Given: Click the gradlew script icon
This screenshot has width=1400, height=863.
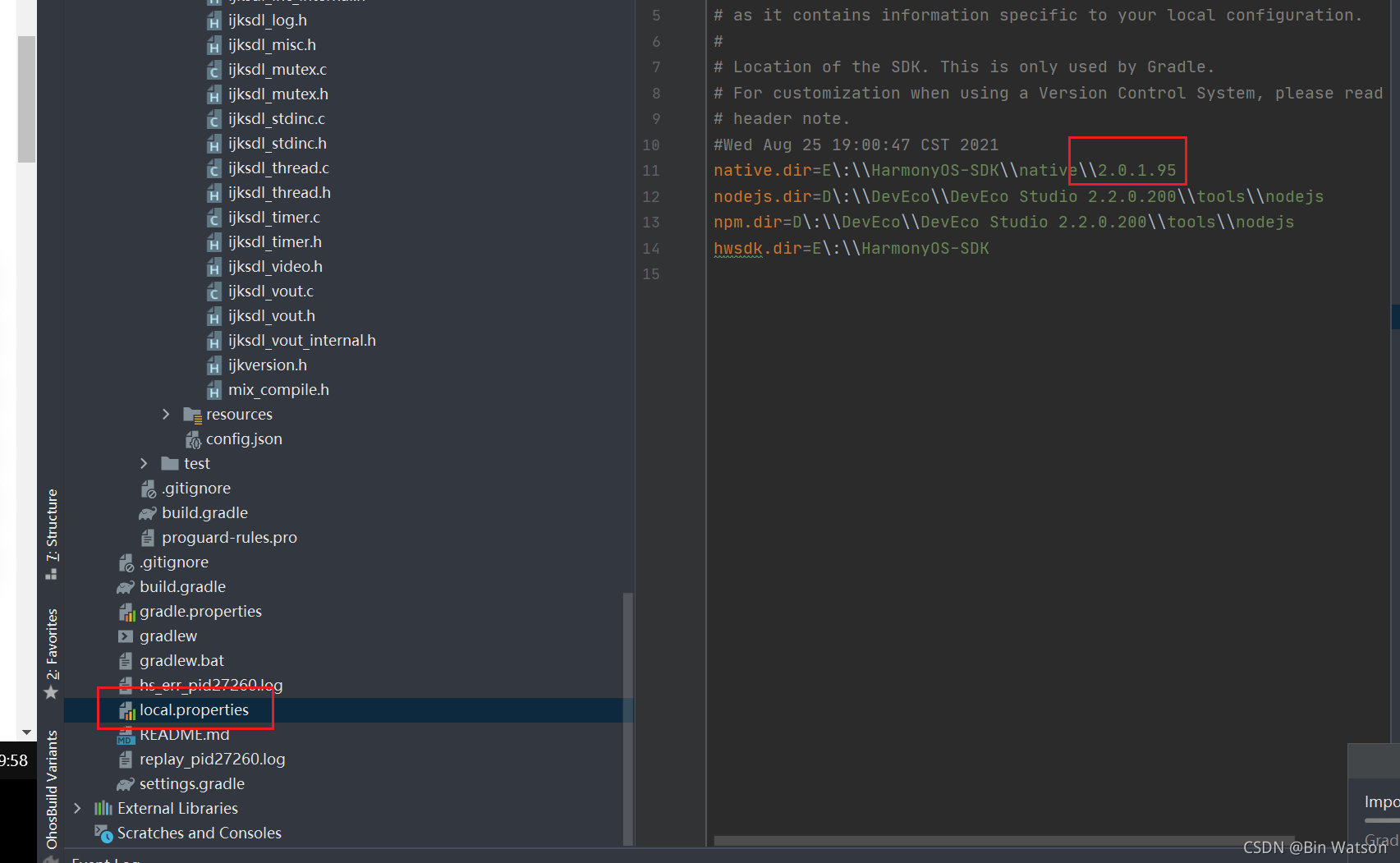Looking at the screenshot, I should coord(126,636).
